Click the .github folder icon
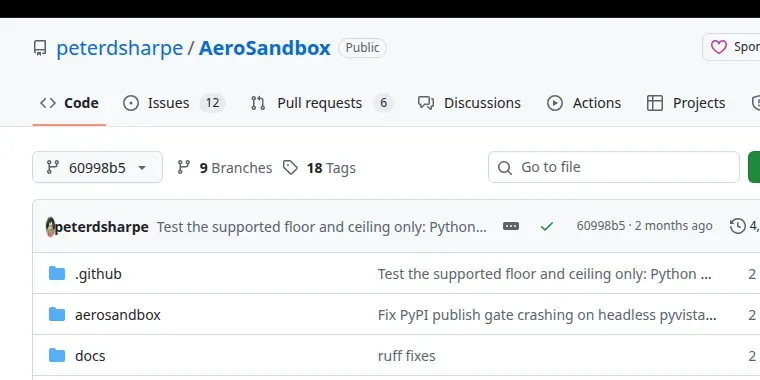The width and height of the screenshot is (760, 380). tap(57, 273)
